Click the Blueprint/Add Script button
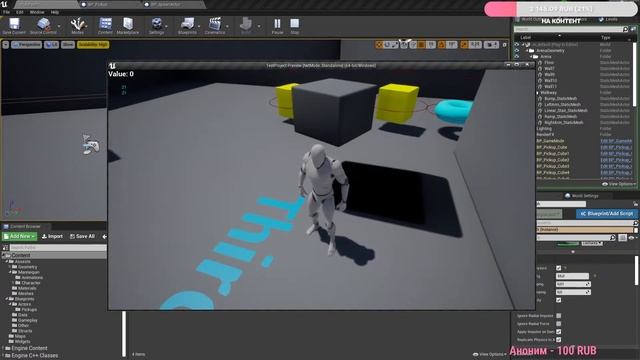Image resolution: width=640 pixels, height=360 pixels. point(607,213)
